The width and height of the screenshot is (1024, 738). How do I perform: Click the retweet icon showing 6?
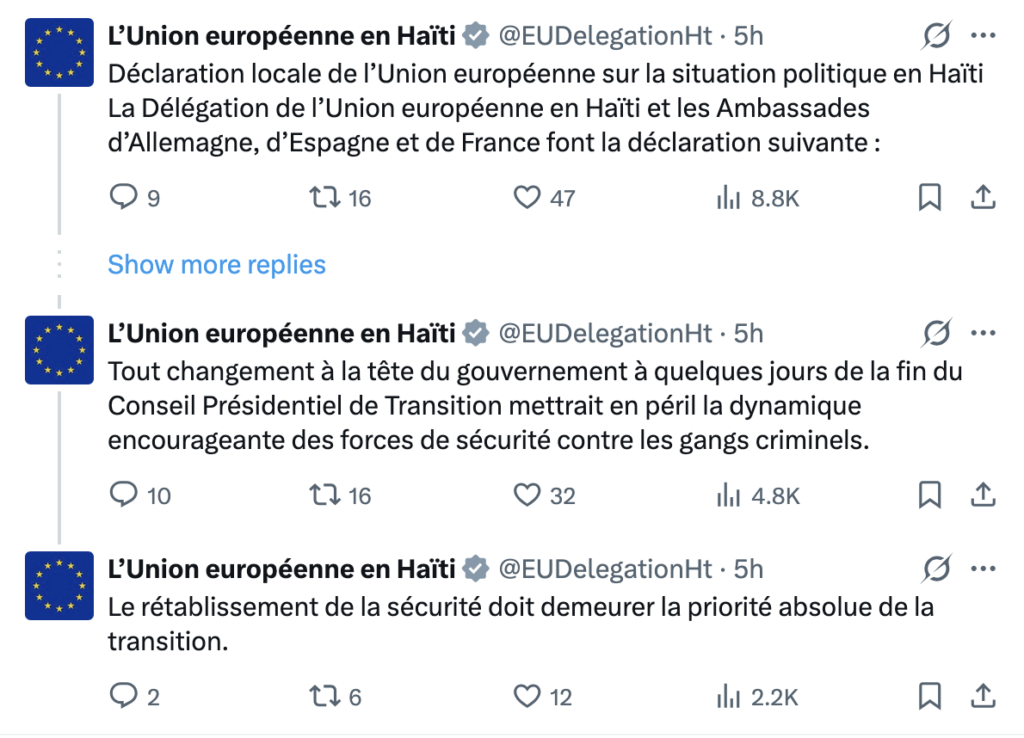click(324, 695)
